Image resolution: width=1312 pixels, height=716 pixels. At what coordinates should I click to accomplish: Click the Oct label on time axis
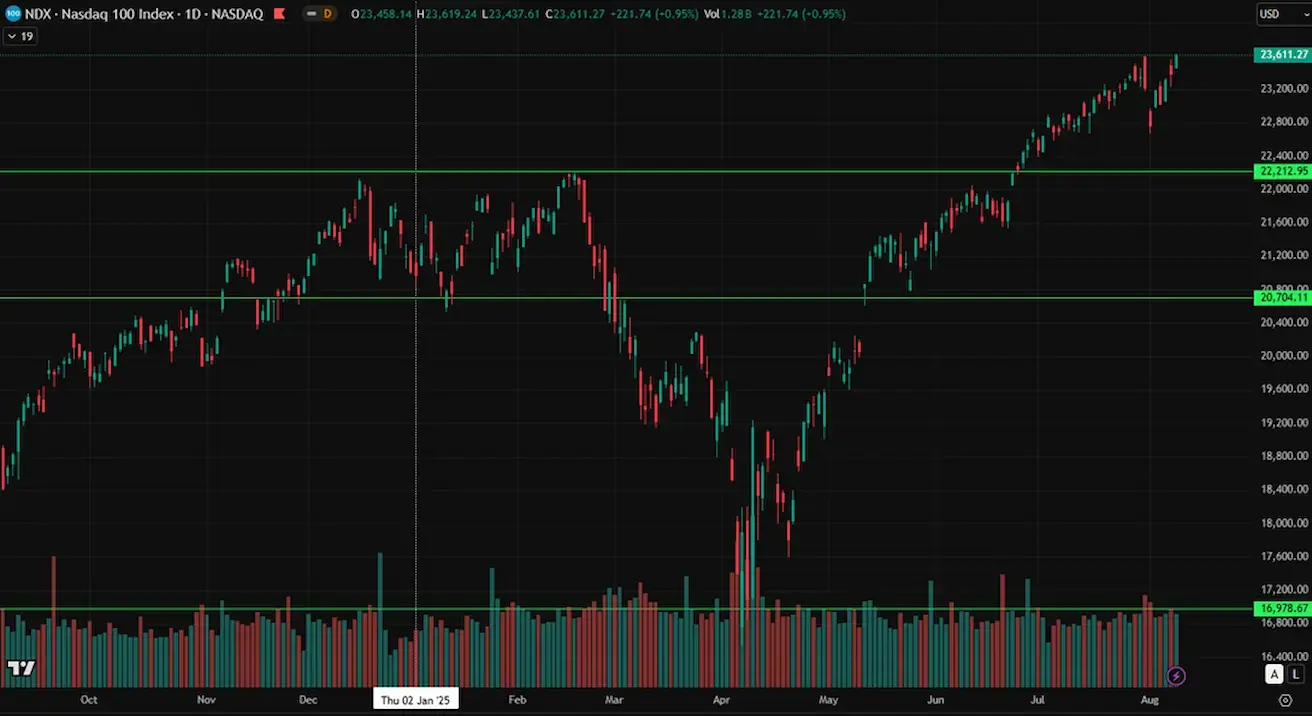(x=89, y=700)
